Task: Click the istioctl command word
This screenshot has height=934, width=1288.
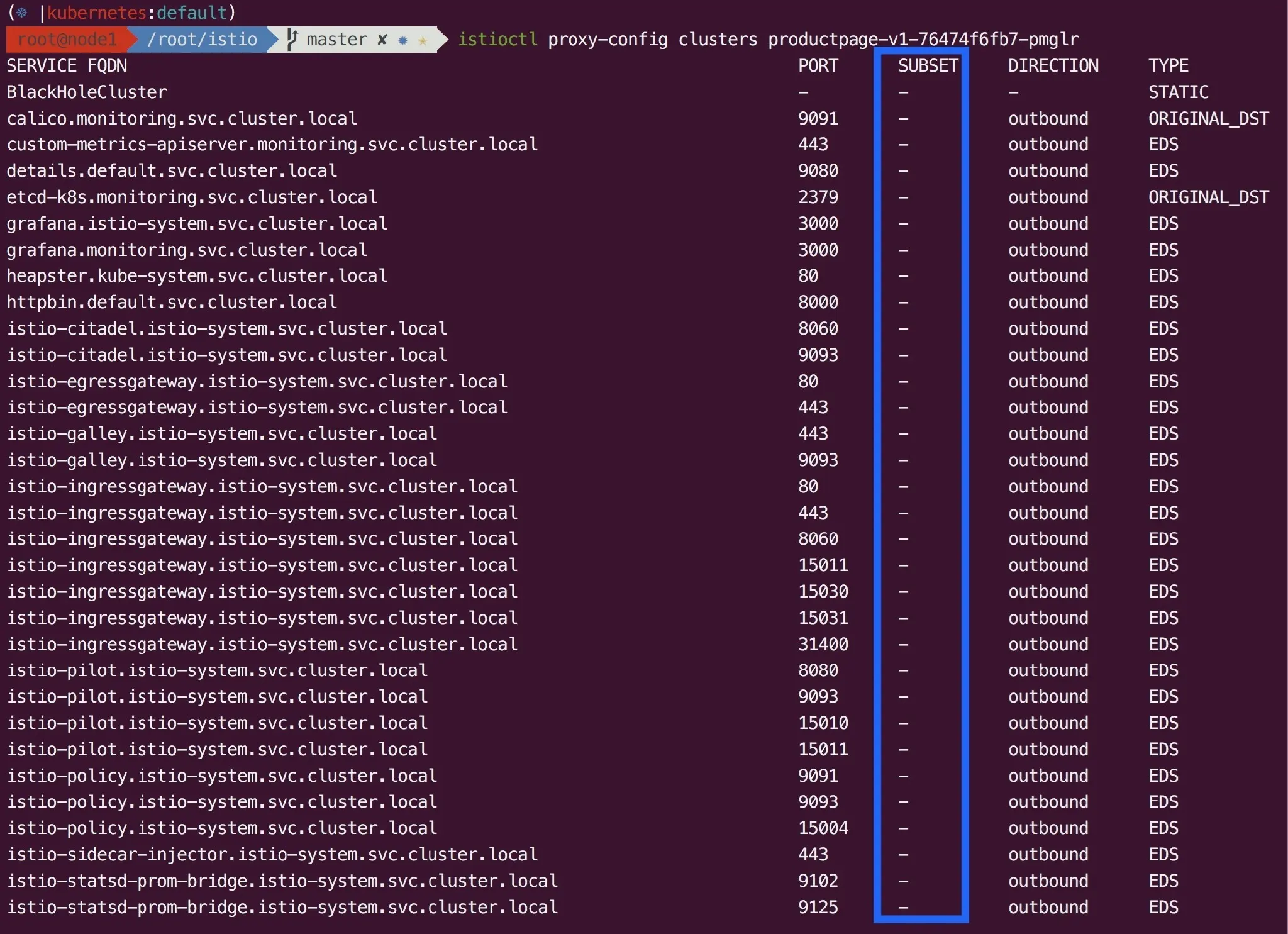Action: tap(497, 40)
